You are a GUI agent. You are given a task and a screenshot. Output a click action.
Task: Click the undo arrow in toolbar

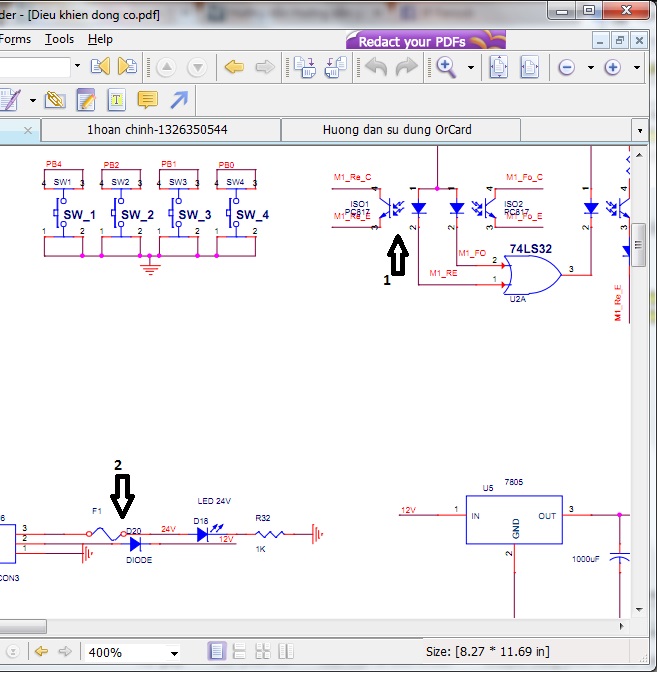(x=376, y=68)
